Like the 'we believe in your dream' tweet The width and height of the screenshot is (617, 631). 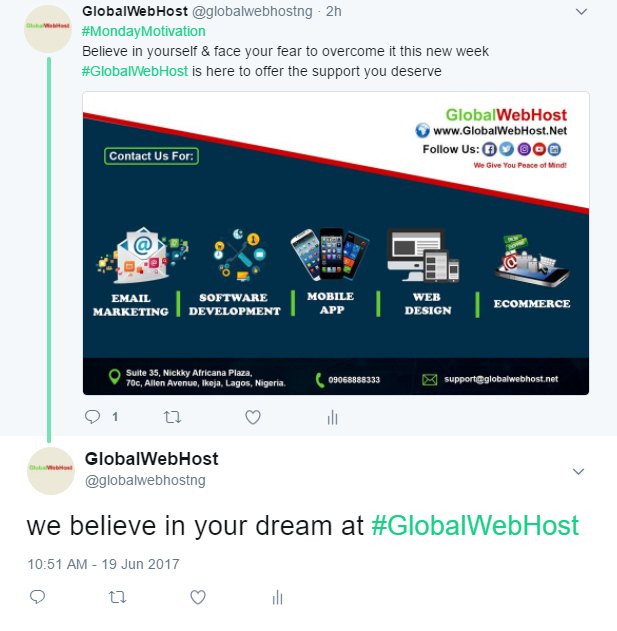[x=198, y=597]
